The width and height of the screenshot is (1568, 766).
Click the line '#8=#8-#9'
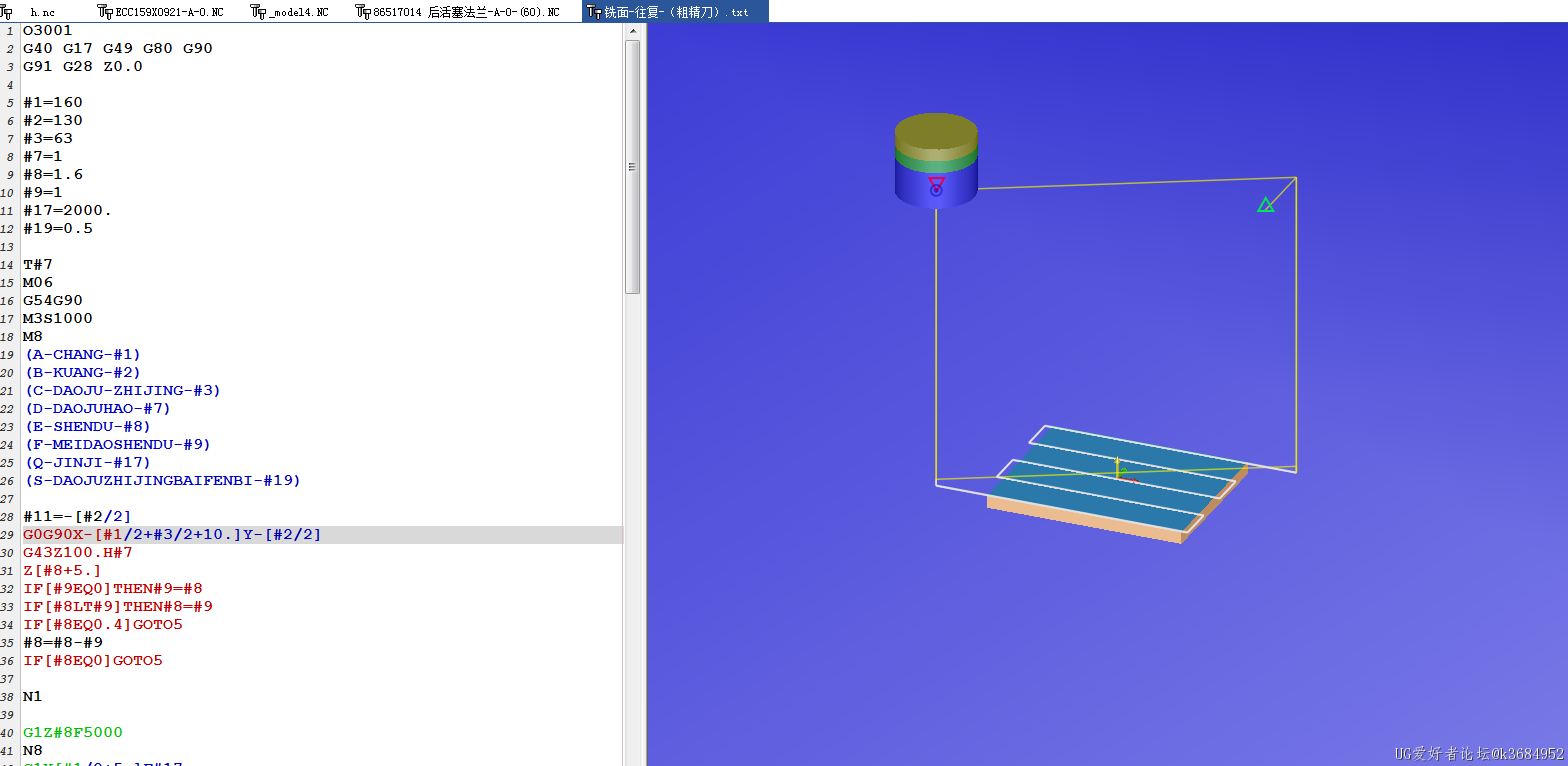(x=63, y=642)
